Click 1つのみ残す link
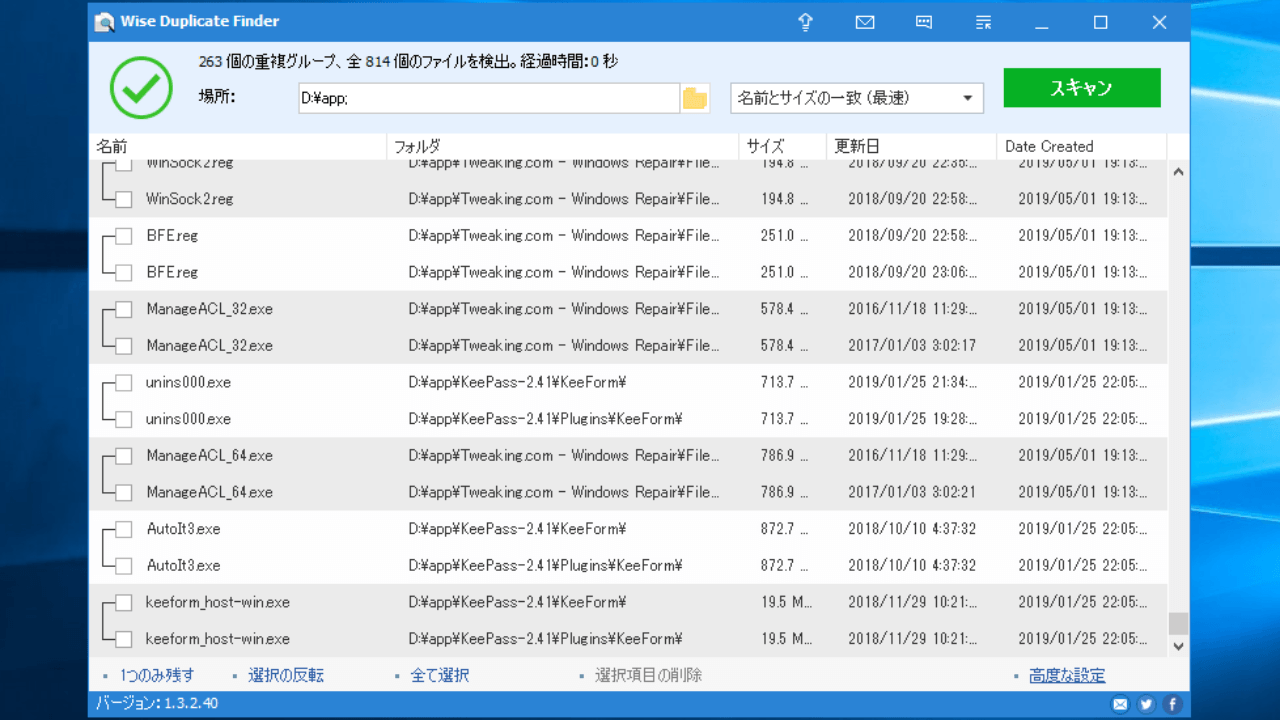The width and height of the screenshot is (1280, 720). [x=157, y=675]
